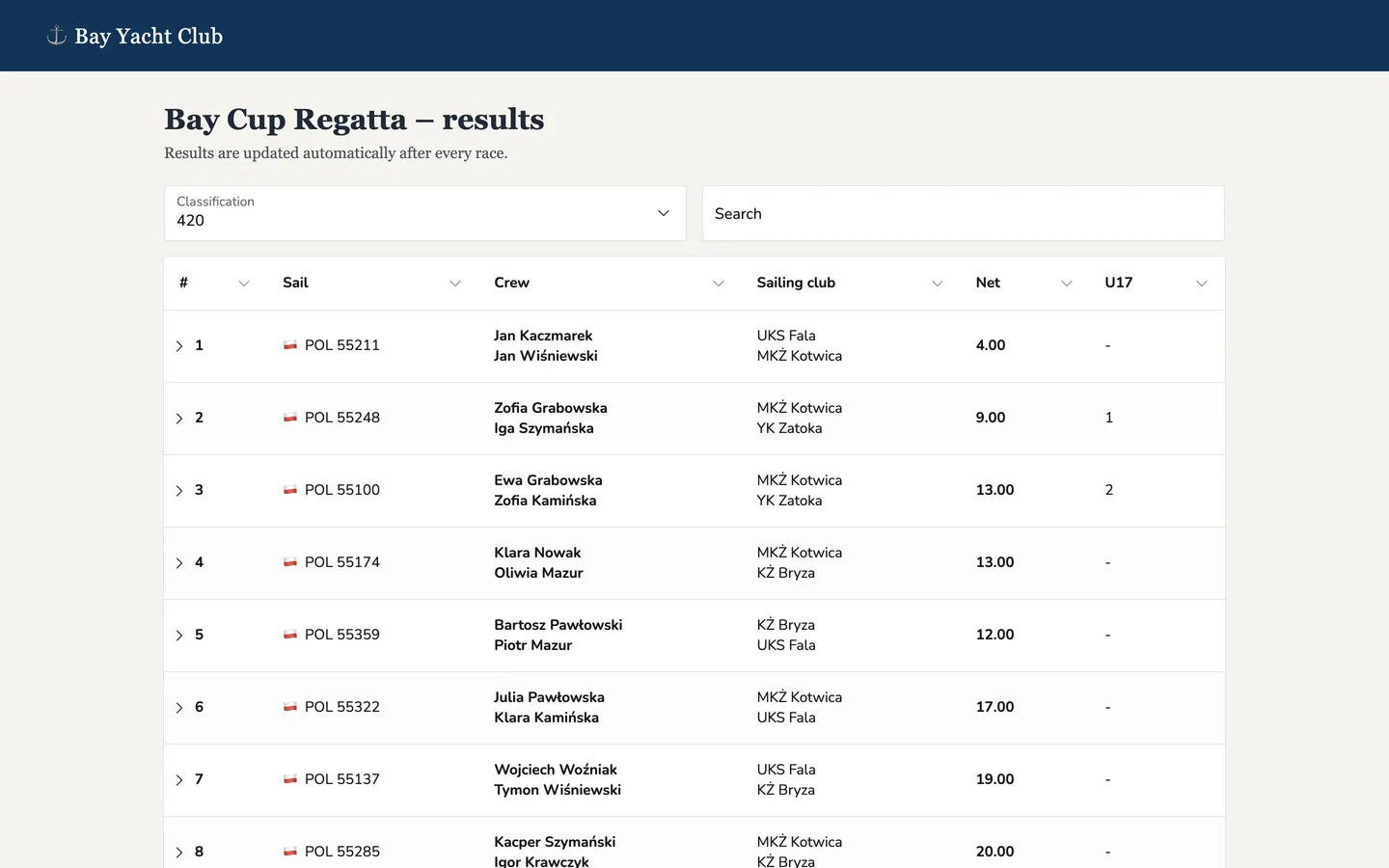Click the flag icon beside POL 55211
1389x868 pixels.
pos(290,345)
